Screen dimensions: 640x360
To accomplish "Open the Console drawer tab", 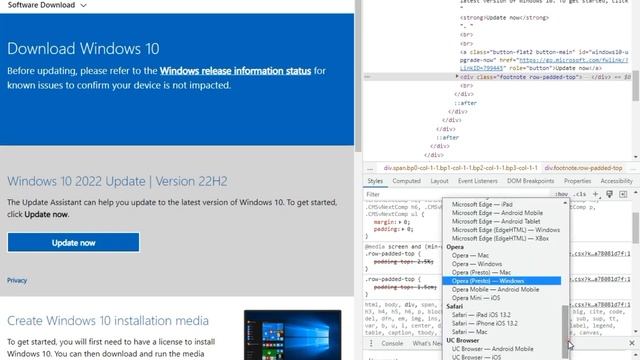I will click(x=392, y=344).
